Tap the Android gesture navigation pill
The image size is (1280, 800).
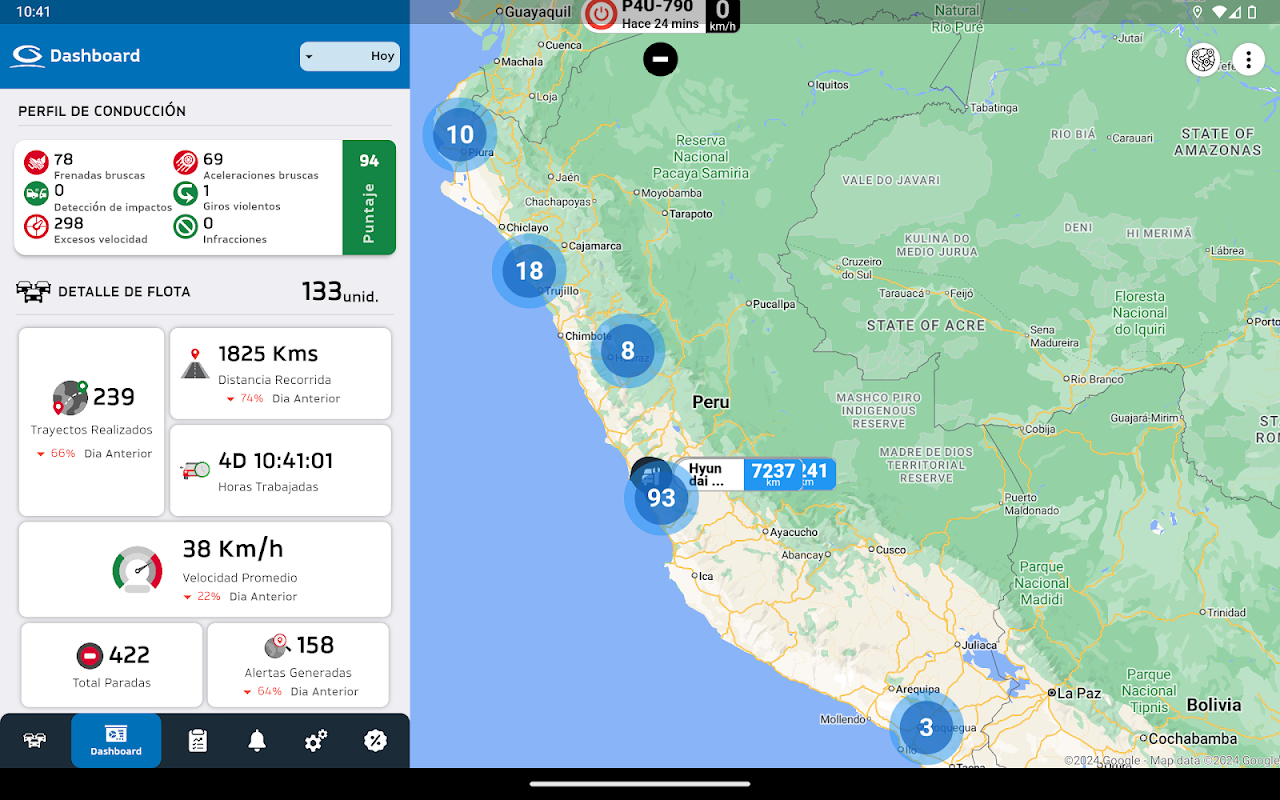coord(640,784)
